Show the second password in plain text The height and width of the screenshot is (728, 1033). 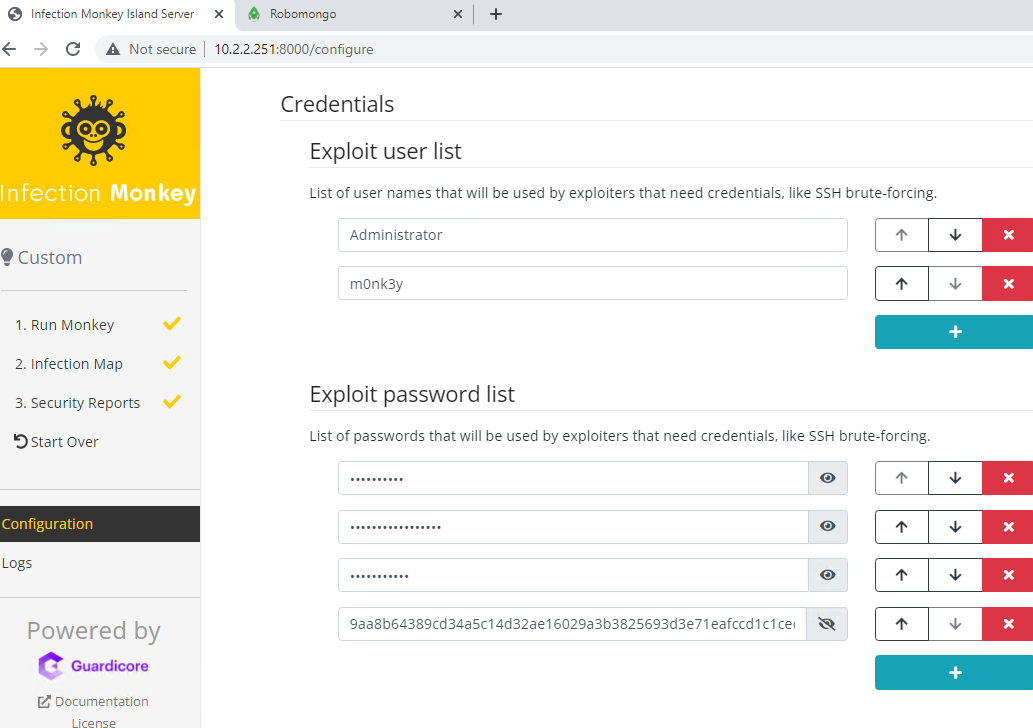pyautogui.click(x=827, y=526)
